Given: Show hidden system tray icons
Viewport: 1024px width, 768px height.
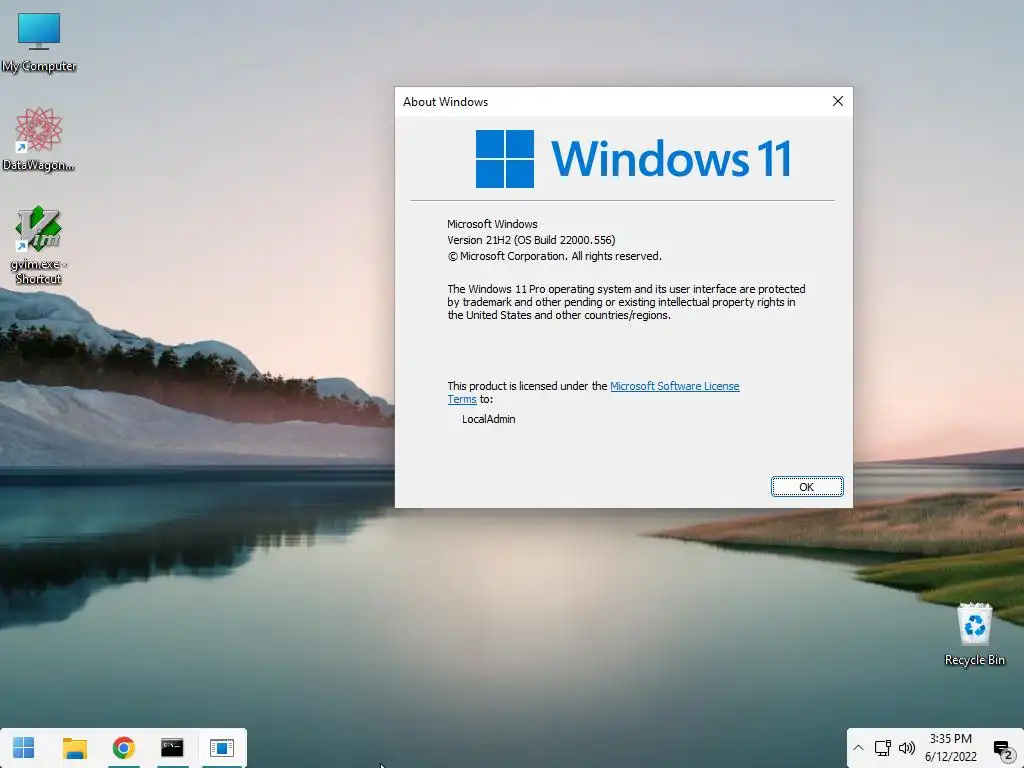Looking at the screenshot, I should point(858,748).
